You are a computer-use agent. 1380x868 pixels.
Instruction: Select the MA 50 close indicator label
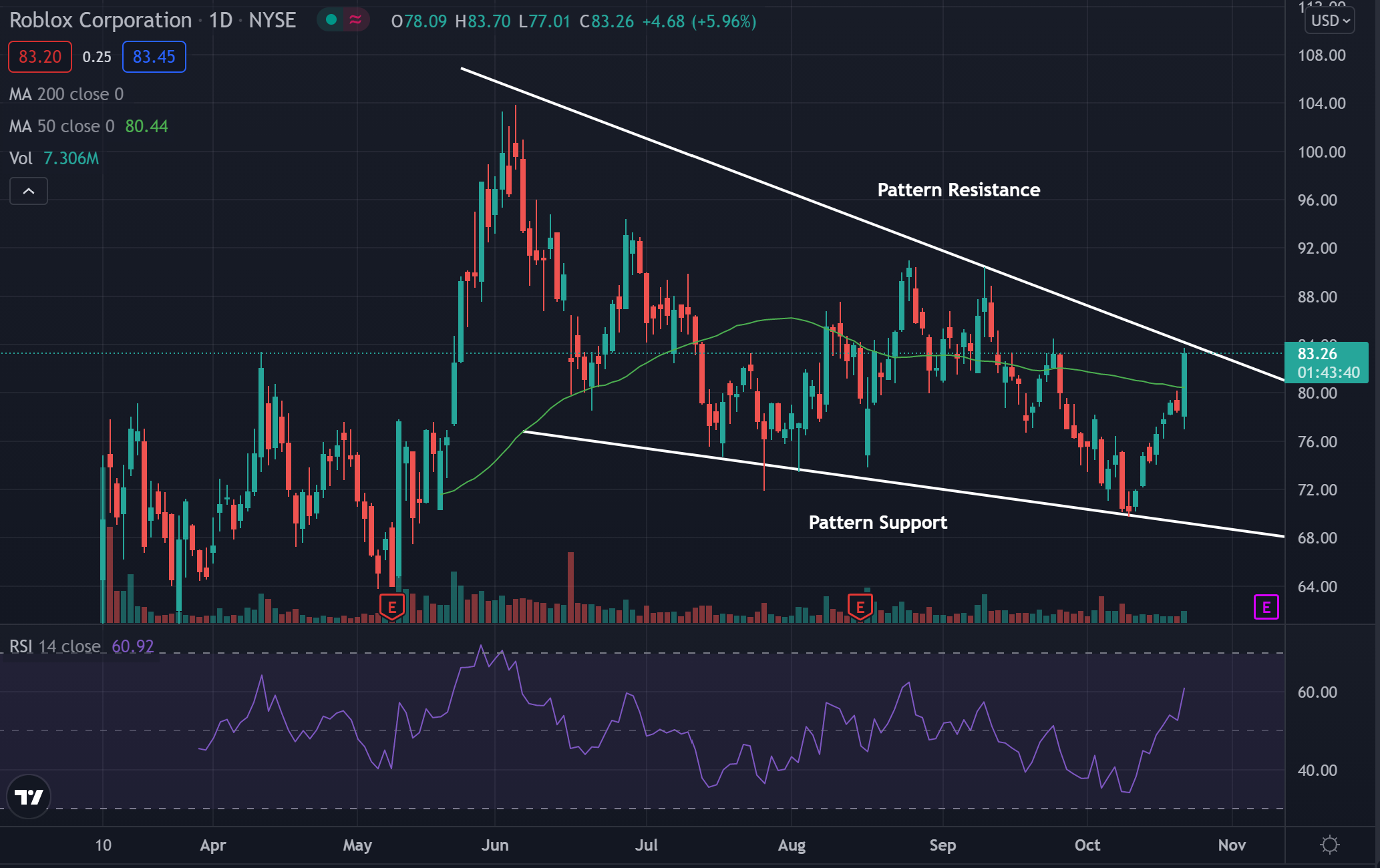(61, 126)
